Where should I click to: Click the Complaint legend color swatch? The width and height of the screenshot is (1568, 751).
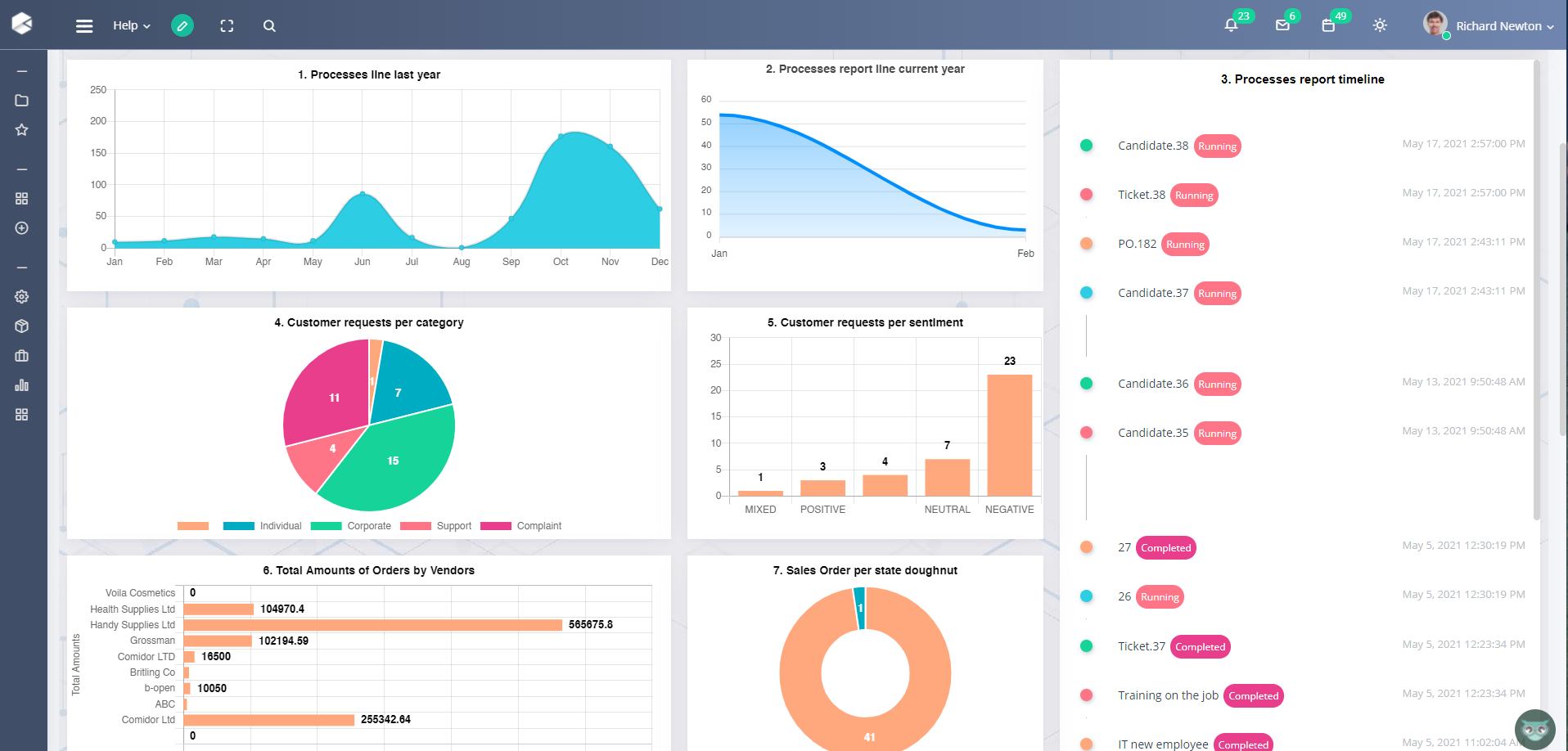tap(496, 526)
